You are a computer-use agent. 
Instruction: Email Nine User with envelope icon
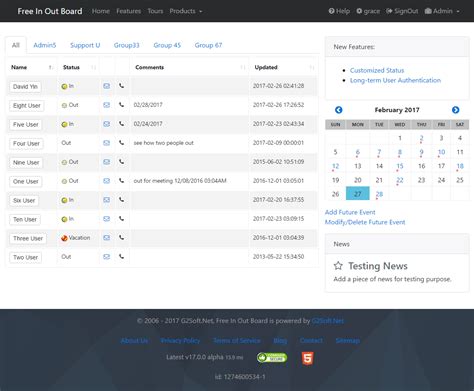tap(106, 162)
